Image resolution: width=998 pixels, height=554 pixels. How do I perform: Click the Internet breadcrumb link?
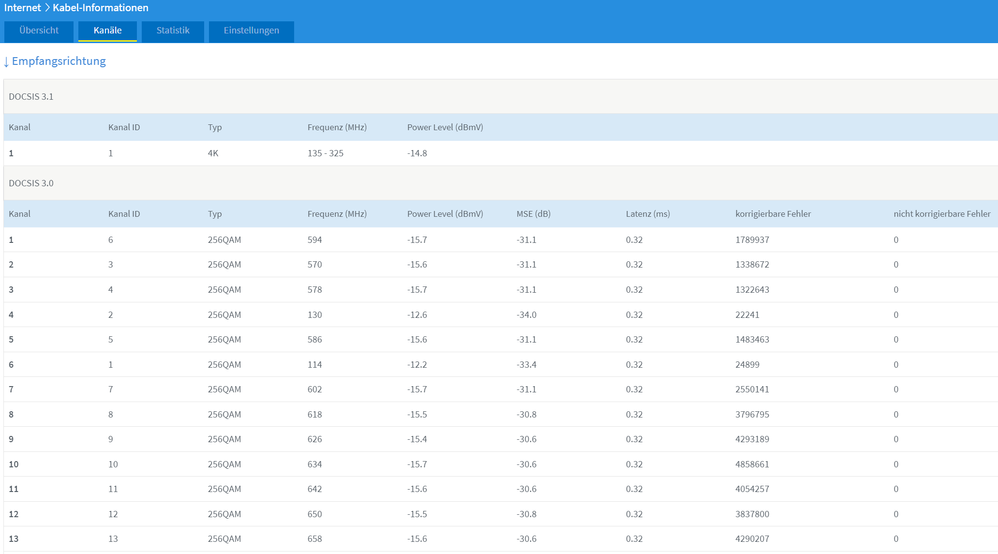[x=23, y=8]
